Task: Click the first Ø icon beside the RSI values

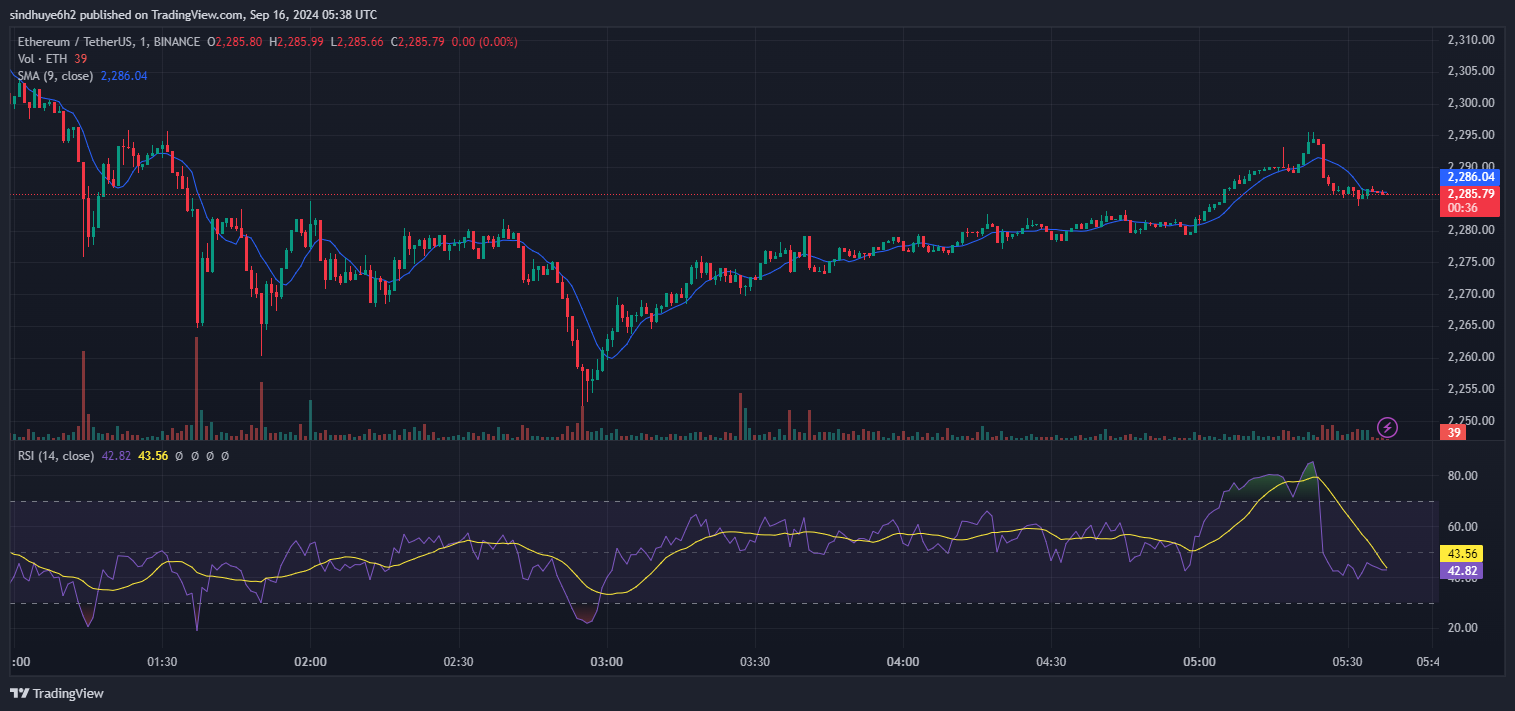Action: point(179,455)
